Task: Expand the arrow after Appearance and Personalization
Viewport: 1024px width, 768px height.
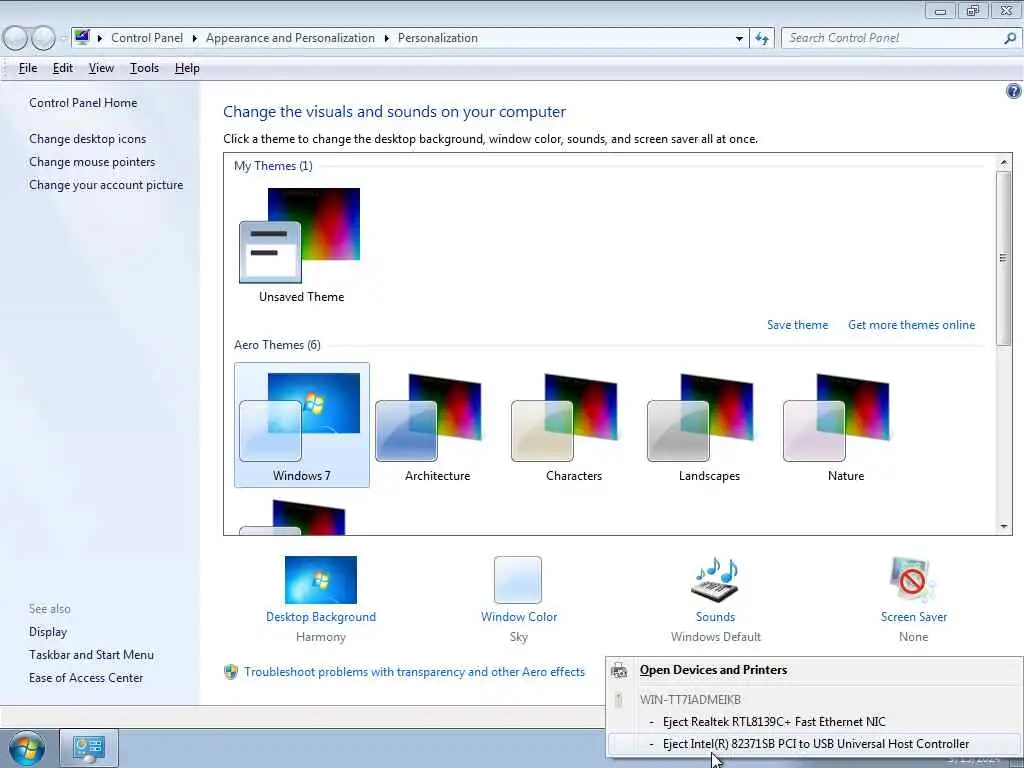Action: click(387, 39)
